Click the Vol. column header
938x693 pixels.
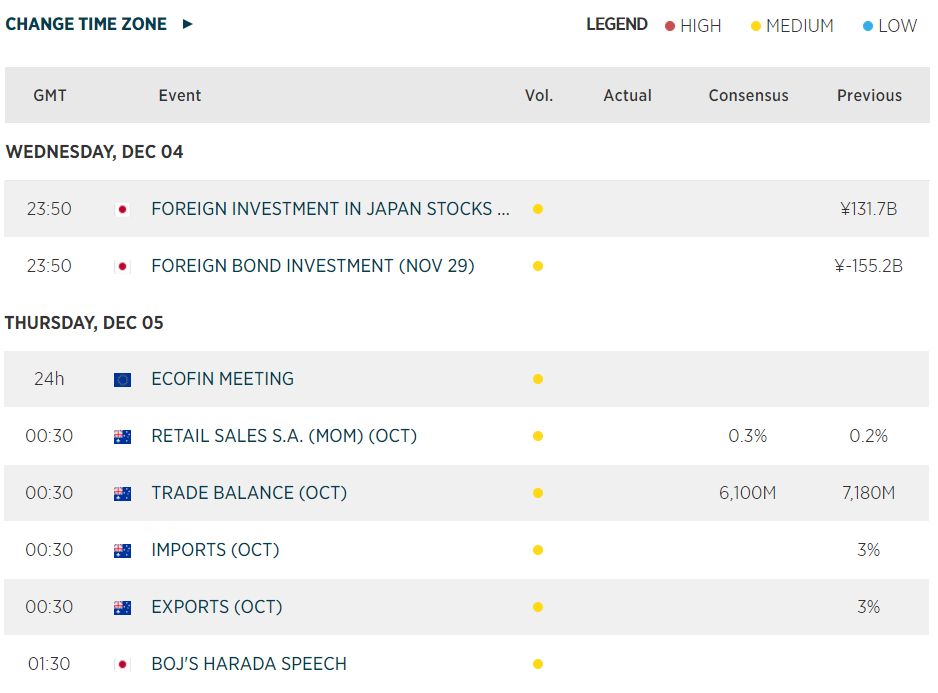pos(539,96)
